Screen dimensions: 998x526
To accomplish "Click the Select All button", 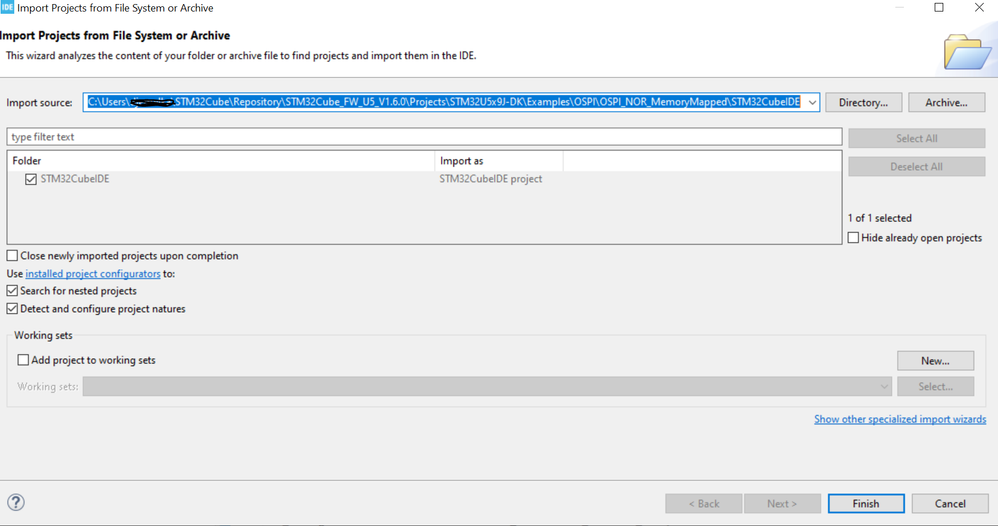I will [917, 138].
